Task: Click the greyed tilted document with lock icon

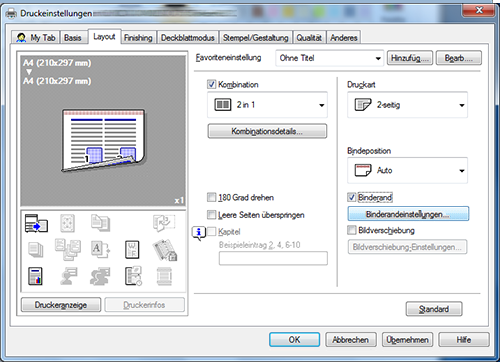Action: point(165,250)
